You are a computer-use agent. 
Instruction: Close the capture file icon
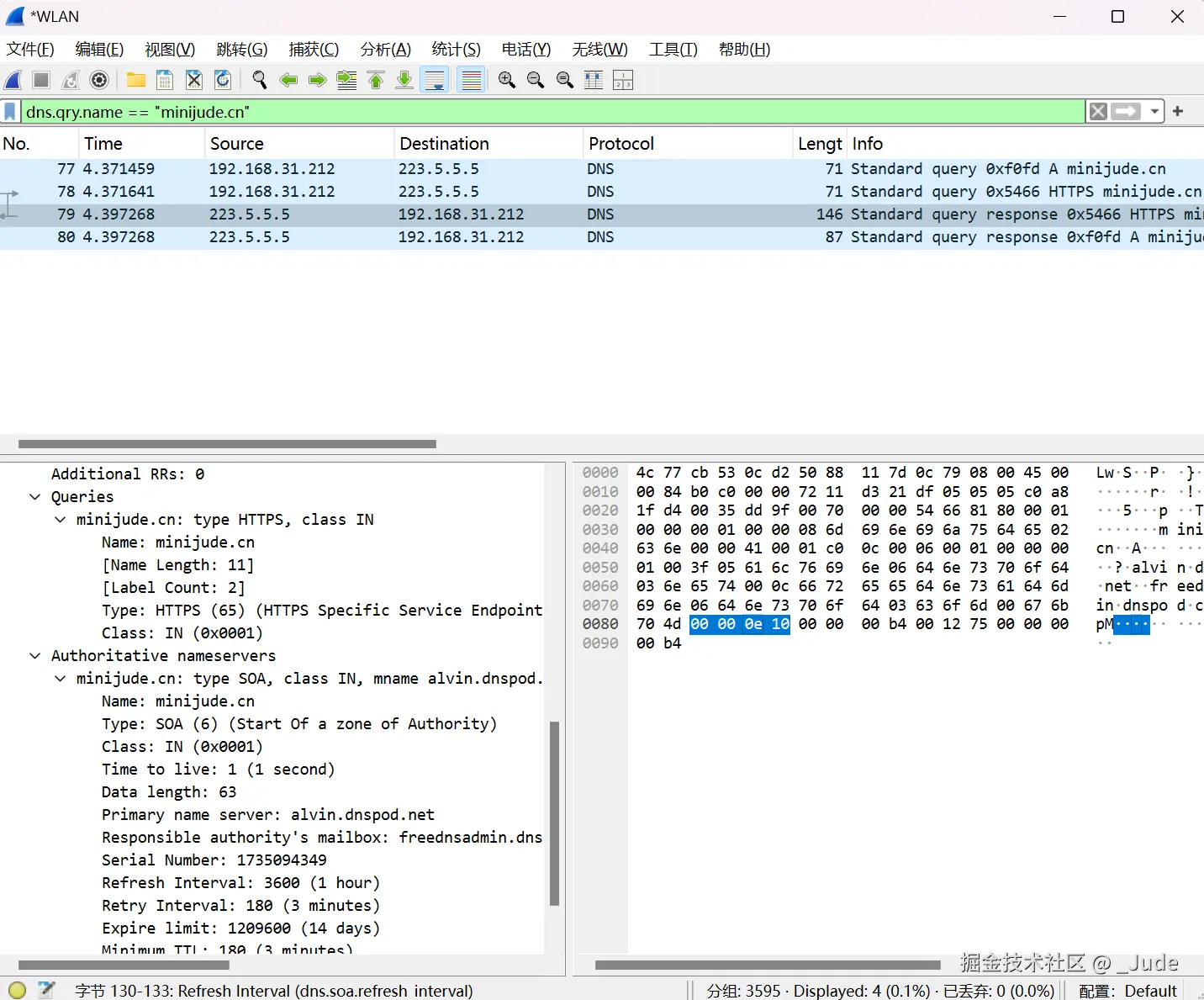[x=194, y=80]
